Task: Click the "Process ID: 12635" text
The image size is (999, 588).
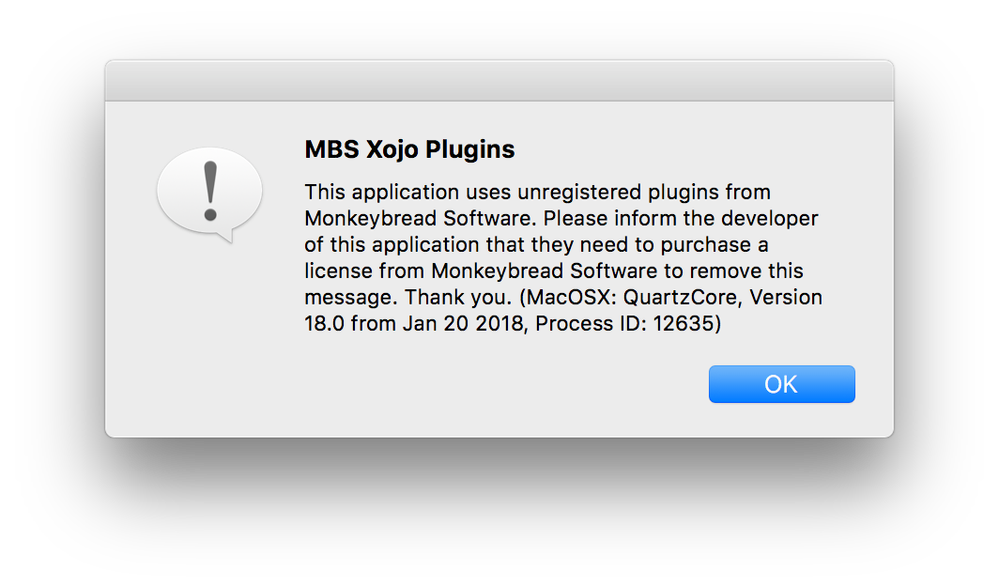Action: point(624,324)
